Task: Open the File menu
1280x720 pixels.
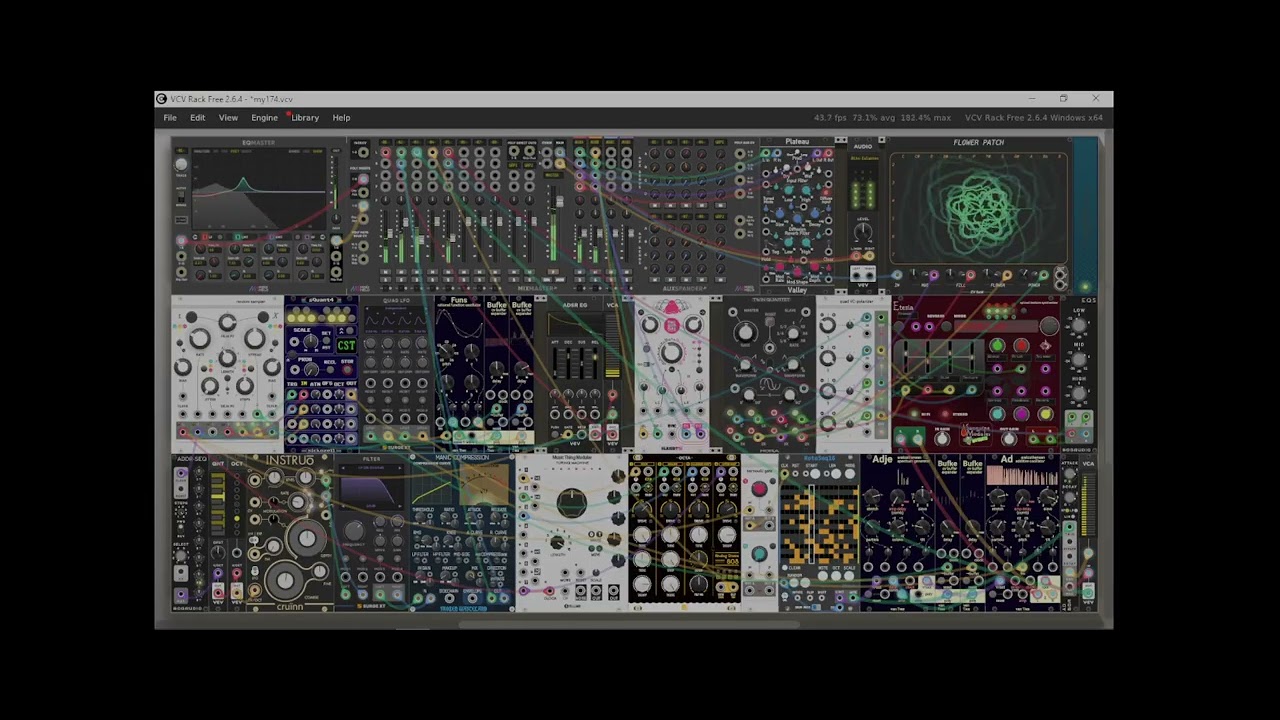Action: pos(170,118)
